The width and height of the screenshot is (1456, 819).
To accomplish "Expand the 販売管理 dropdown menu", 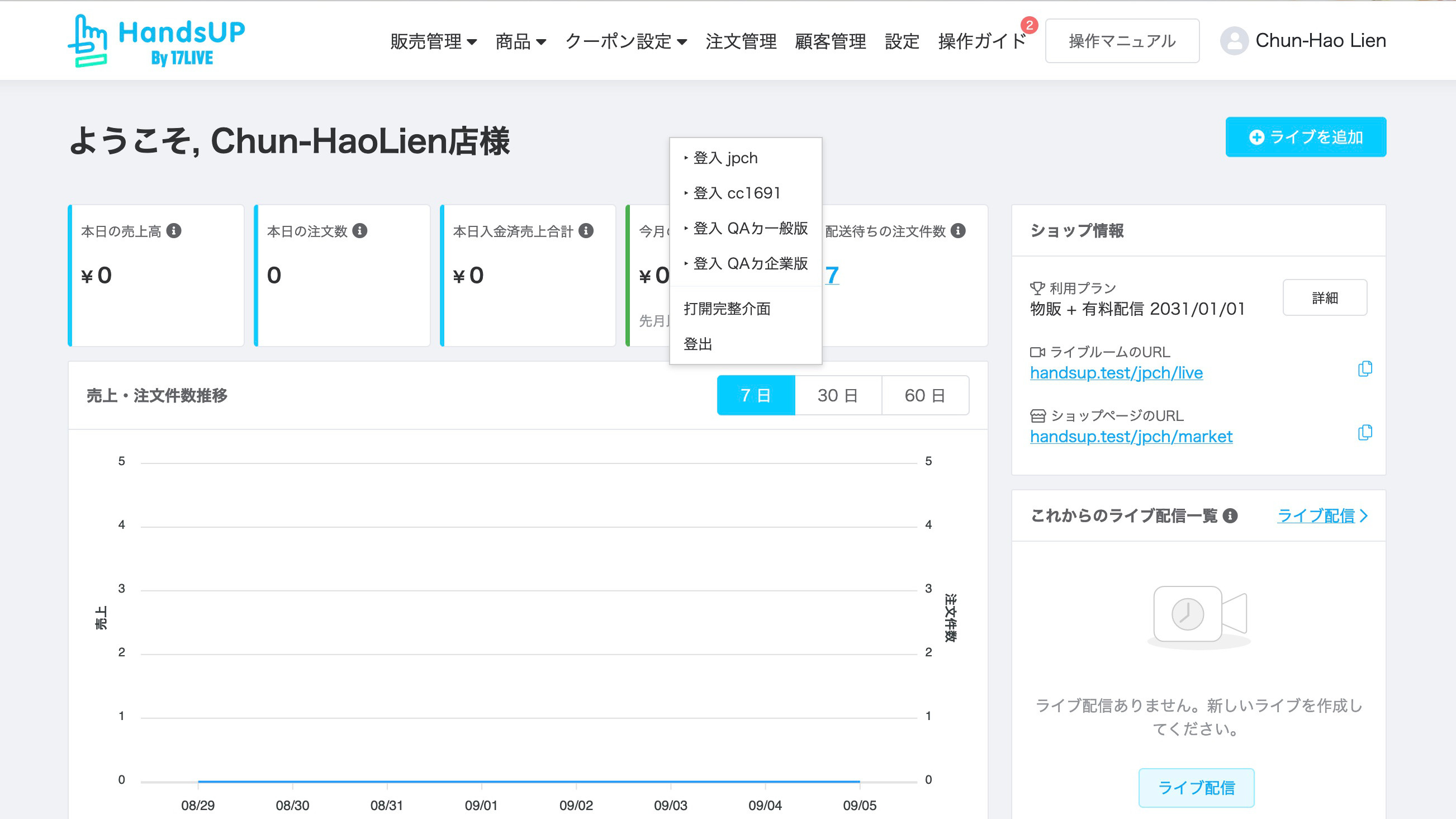I will [x=433, y=41].
